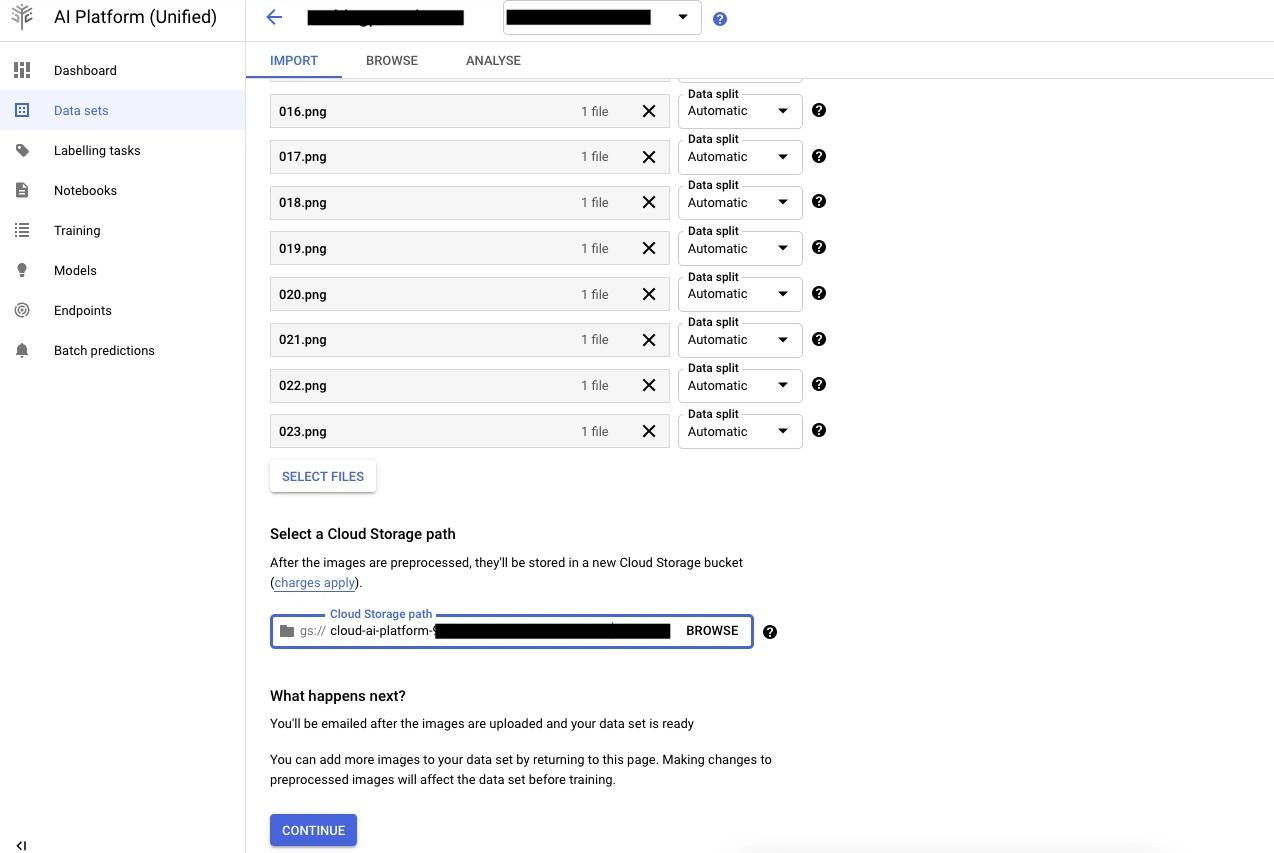Remove 020.png from the upload list
This screenshot has width=1274, height=853.
point(649,294)
